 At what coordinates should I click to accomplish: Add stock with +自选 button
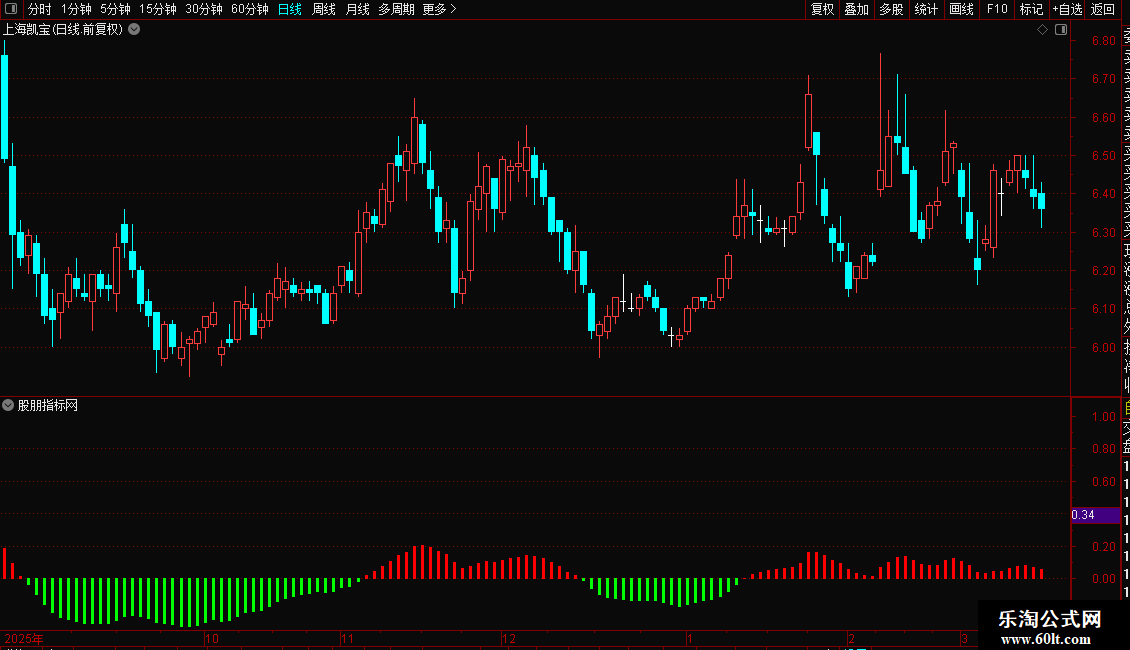1067,9
